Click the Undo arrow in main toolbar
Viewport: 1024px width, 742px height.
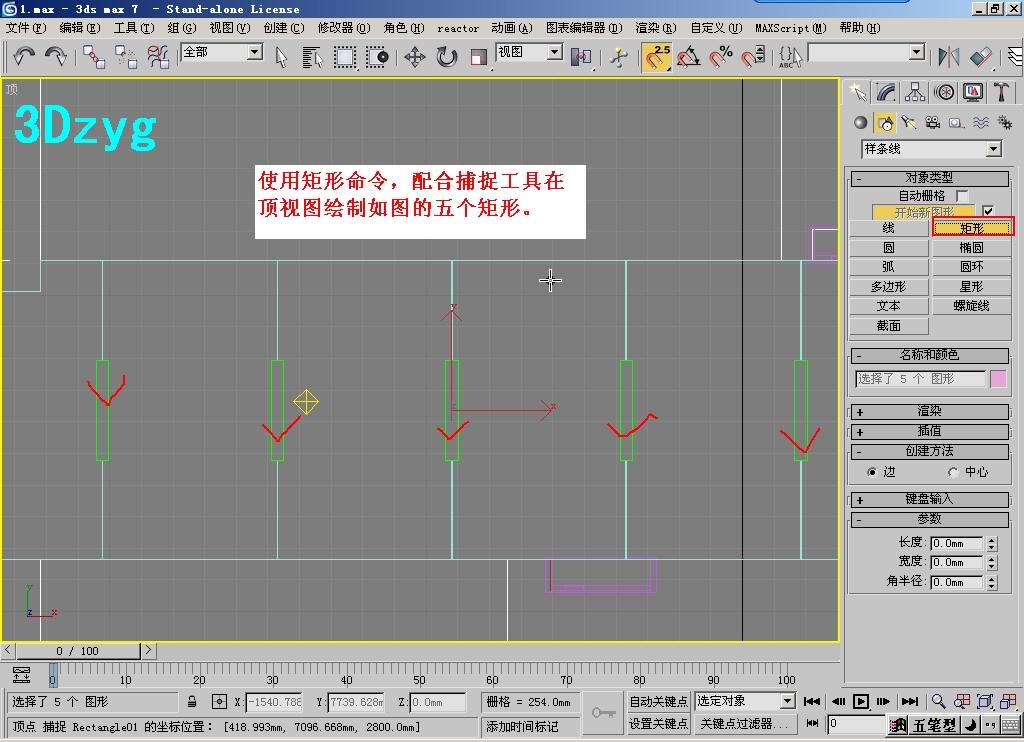[24, 57]
